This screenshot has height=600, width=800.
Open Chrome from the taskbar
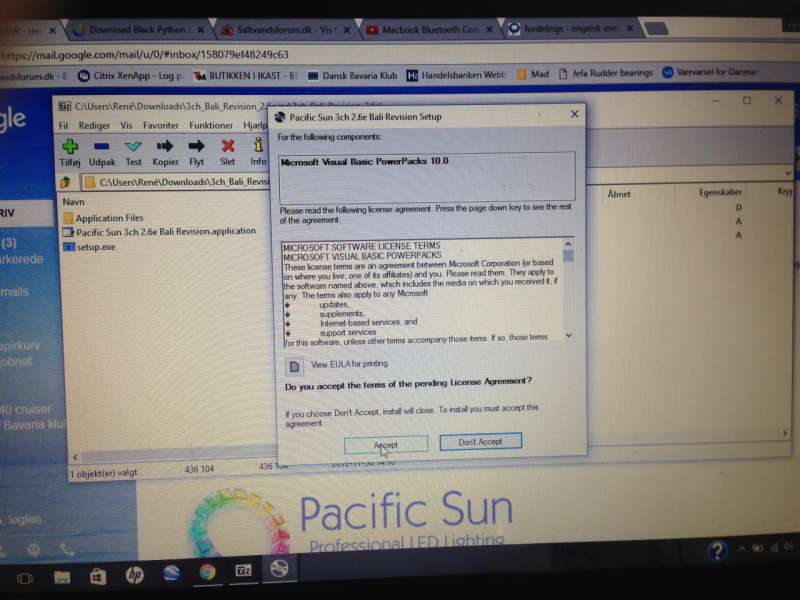click(207, 573)
